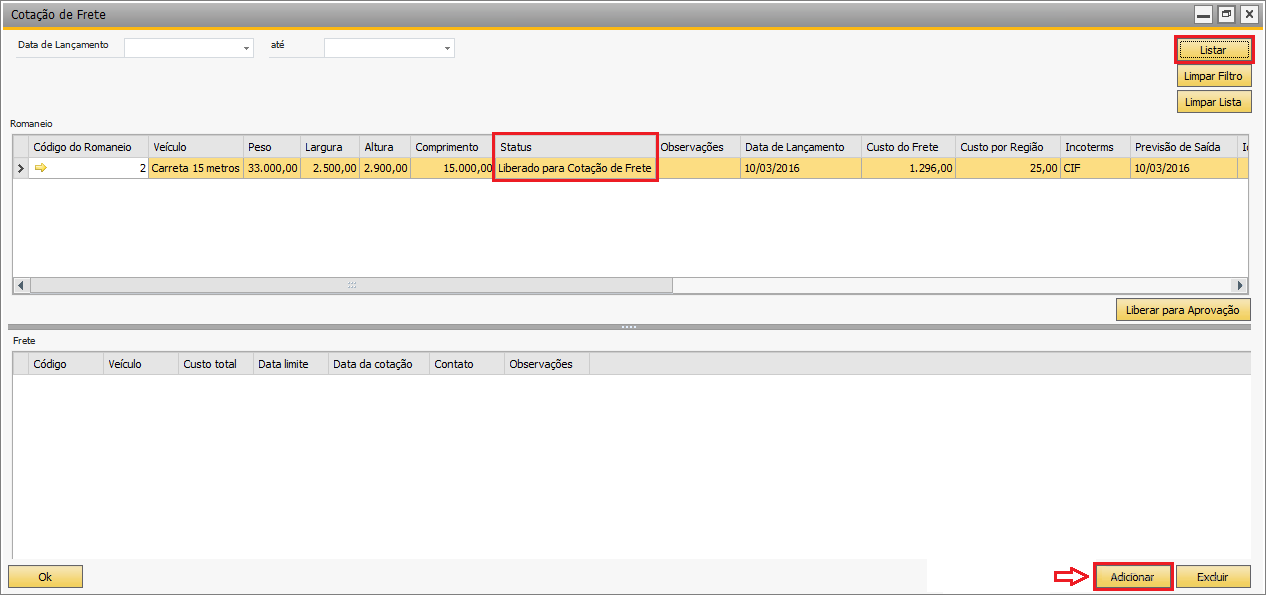Click the Listar button
1266x595 pixels.
tap(1213, 50)
